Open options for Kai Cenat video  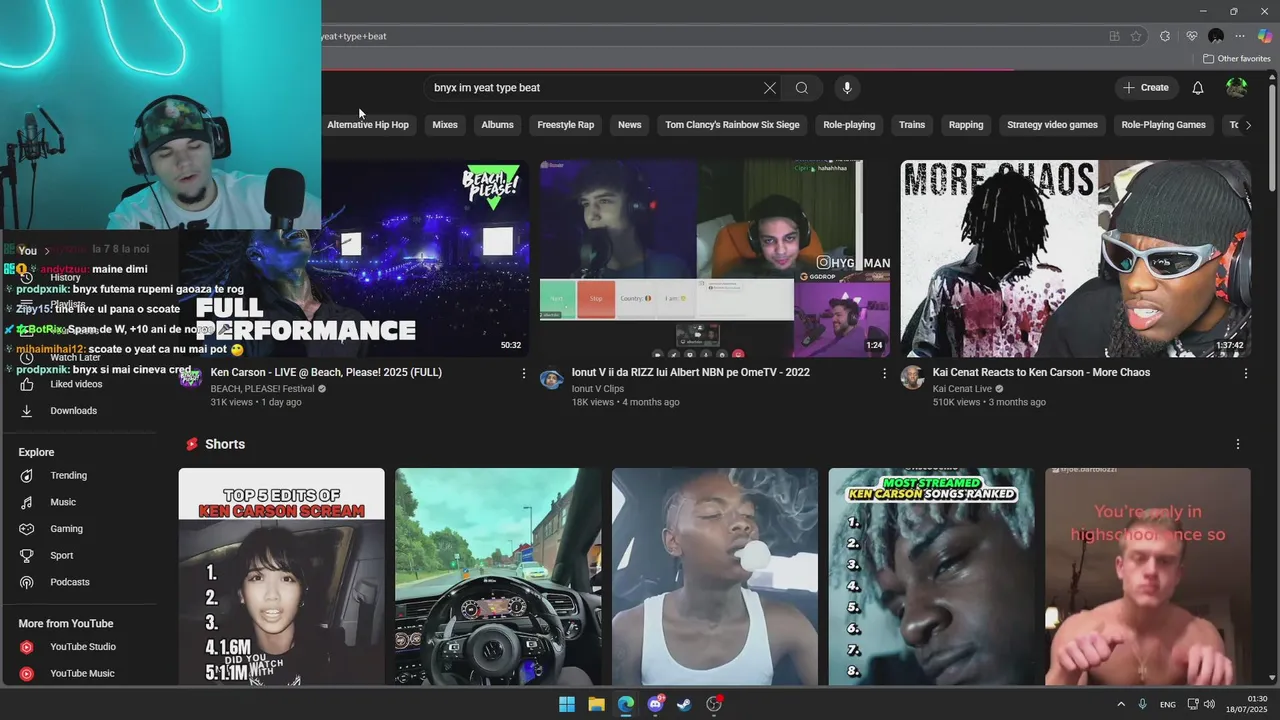click(x=1245, y=373)
